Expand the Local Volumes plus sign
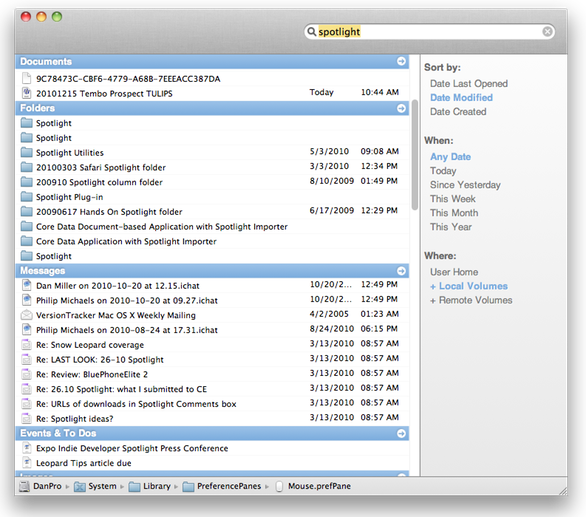This screenshot has width=586, height=517. click(x=433, y=287)
